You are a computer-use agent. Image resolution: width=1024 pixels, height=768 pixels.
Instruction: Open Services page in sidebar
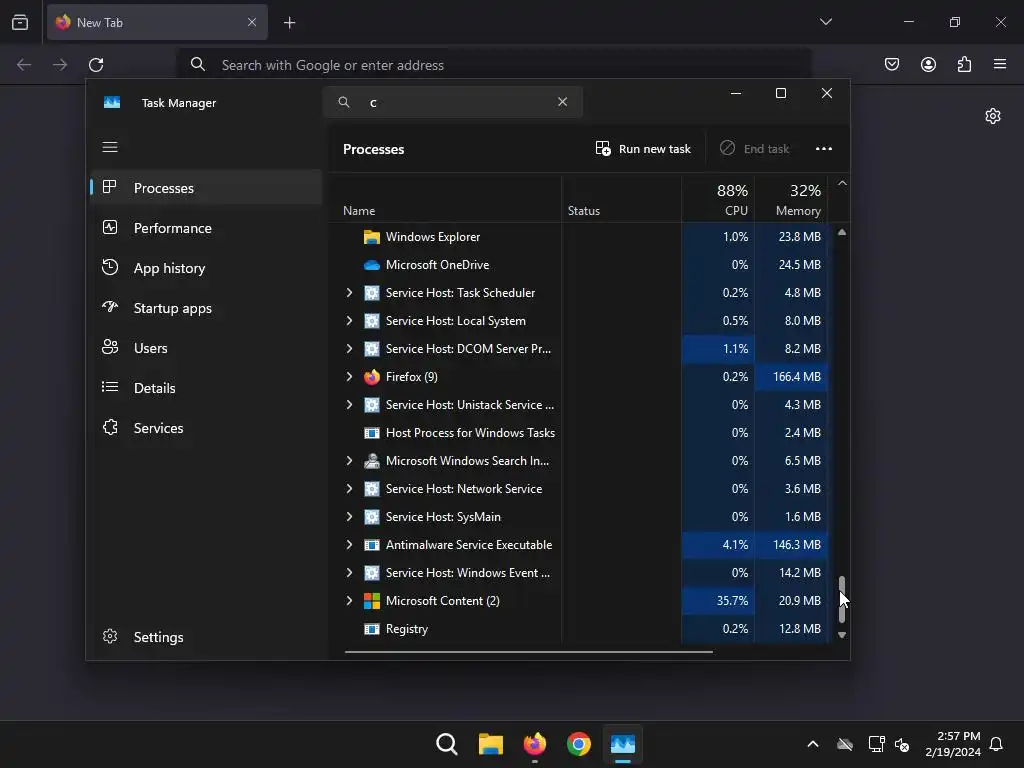click(x=206, y=428)
